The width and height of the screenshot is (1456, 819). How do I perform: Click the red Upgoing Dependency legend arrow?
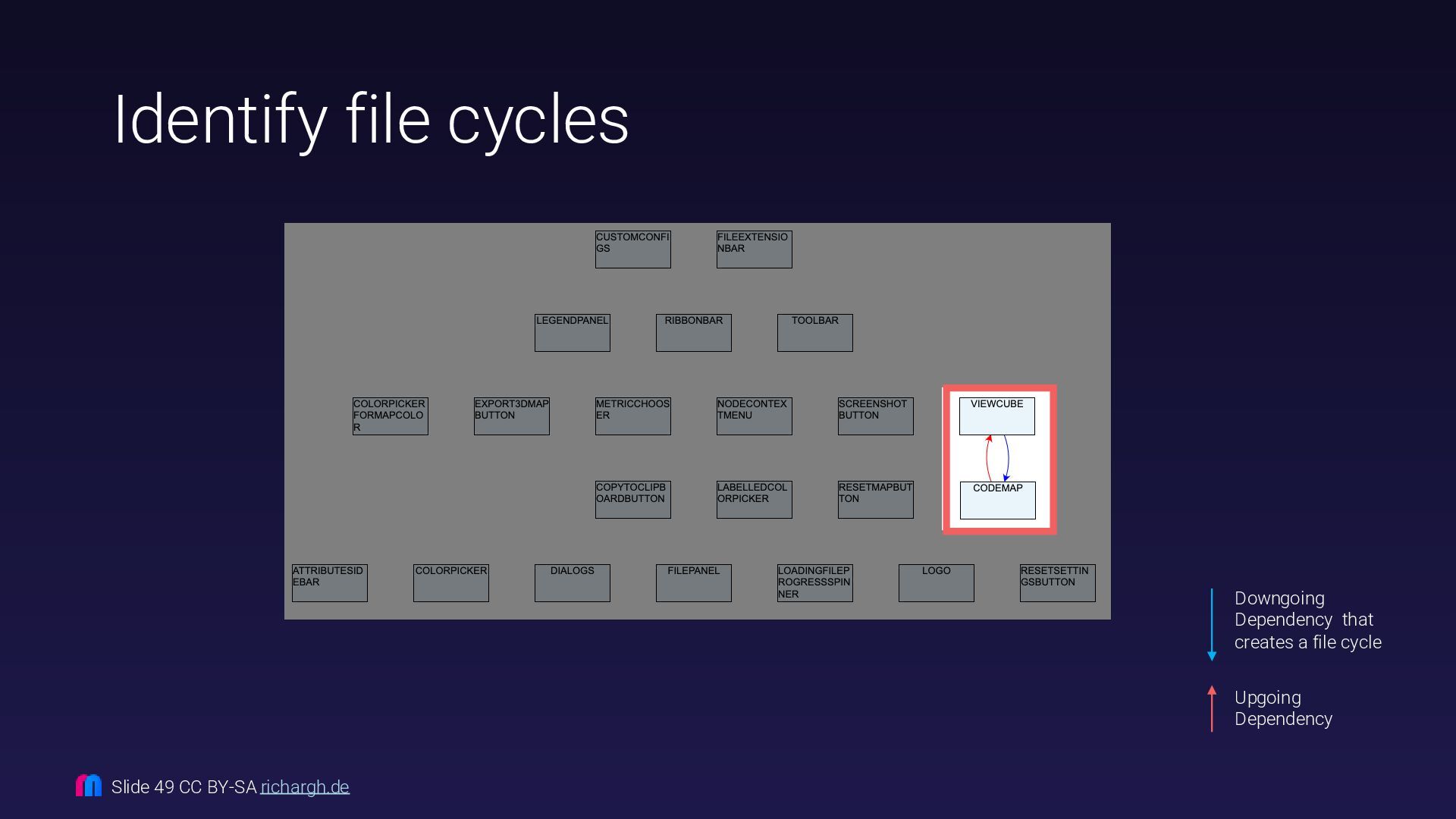[x=1212, y=709]
